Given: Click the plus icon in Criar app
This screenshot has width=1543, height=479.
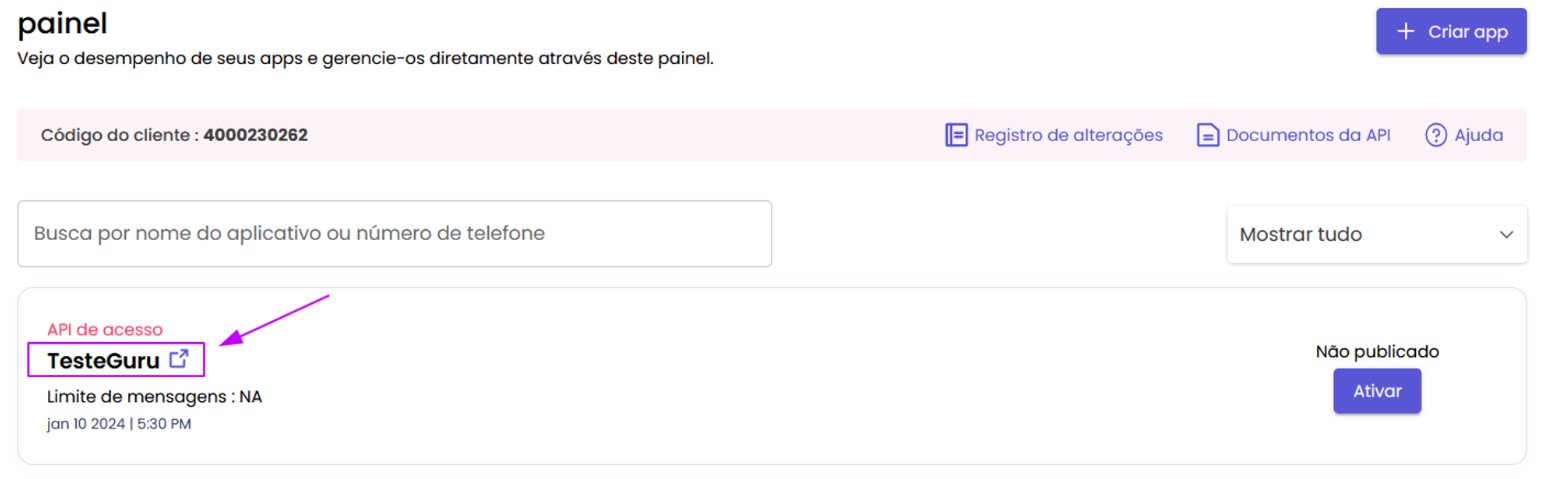Looking at the screenshot, I should tap(1406, 32).
